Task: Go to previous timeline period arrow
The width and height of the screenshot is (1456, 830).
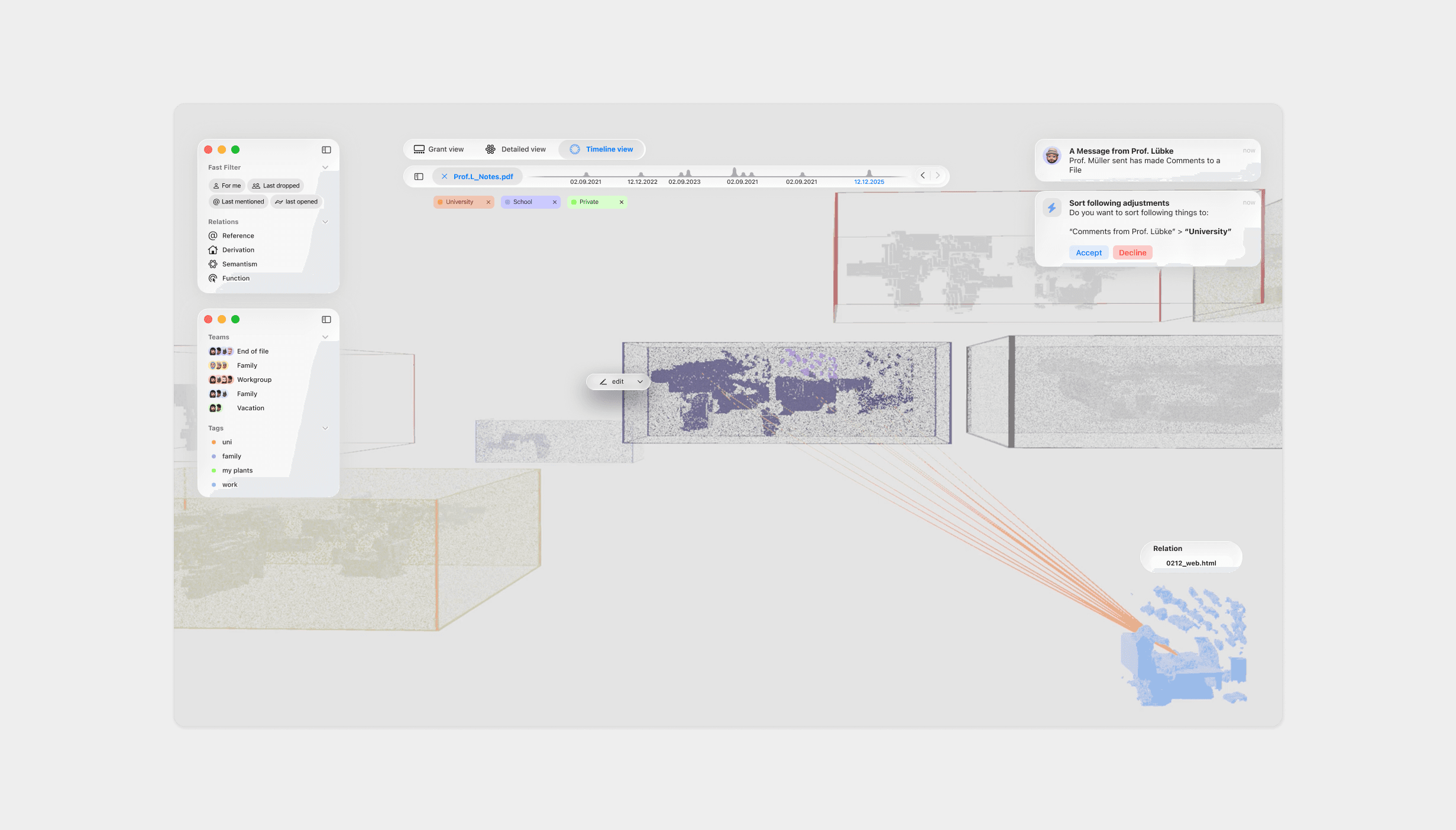Action: pos(923,176)
